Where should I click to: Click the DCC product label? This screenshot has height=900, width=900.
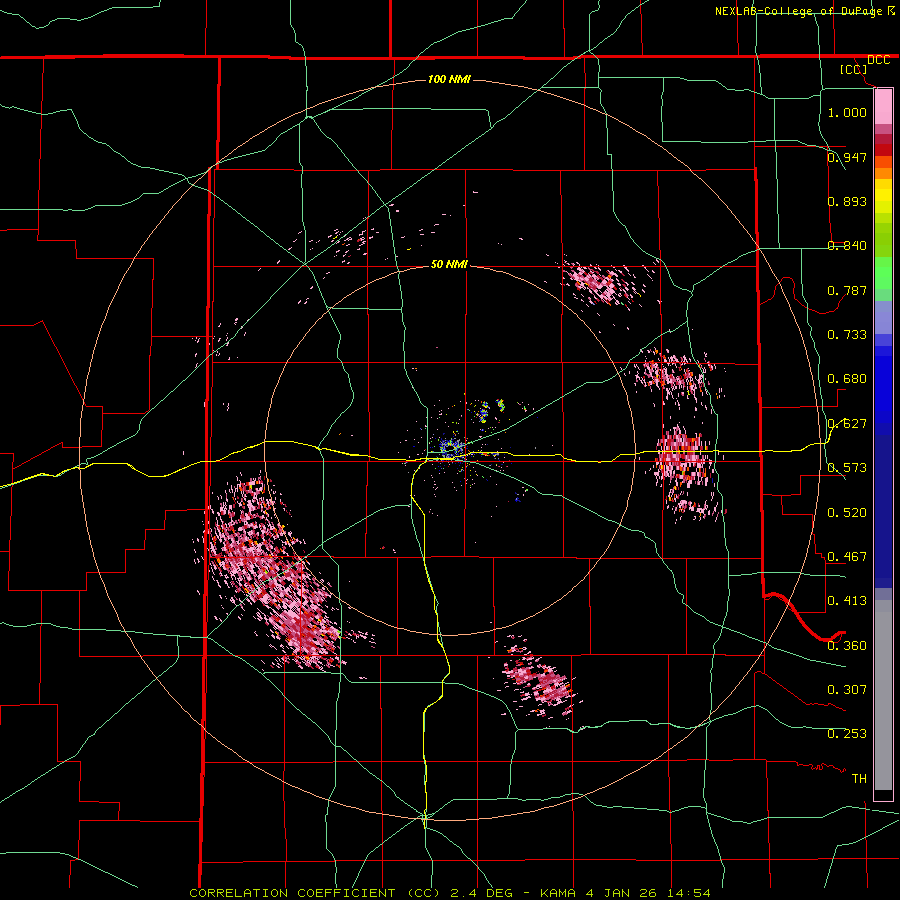[878, 60]
